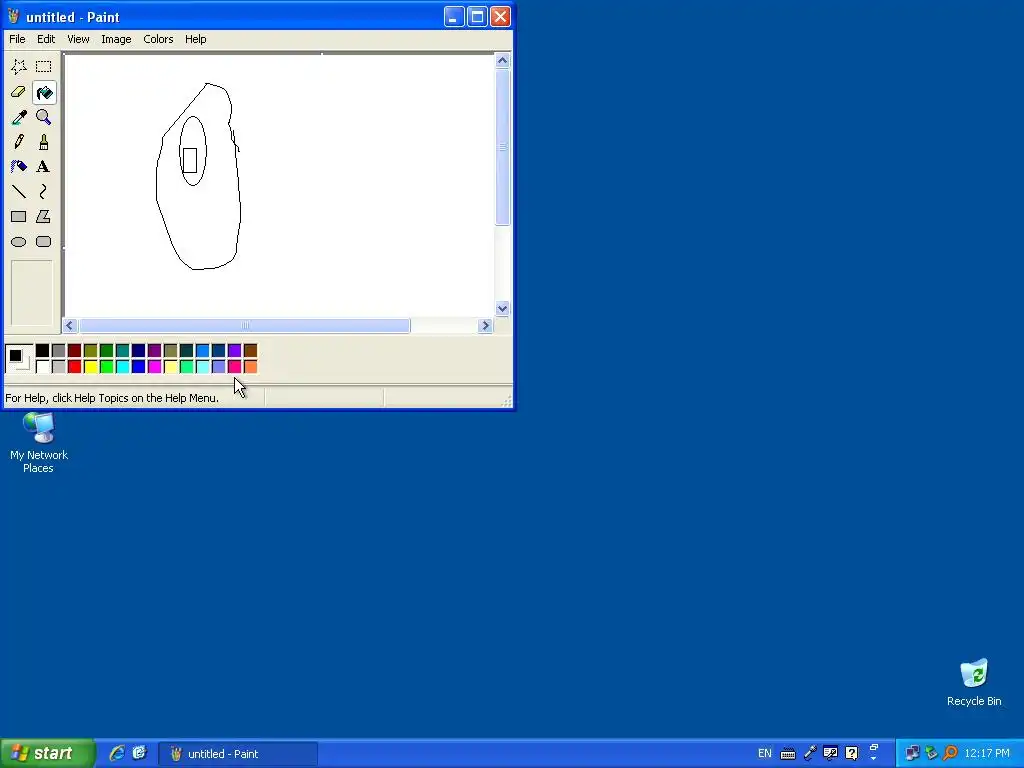Click the on-screen keyboard language bar icon
Viewport: 1024px width, 768px height.
[x=788, y=754]
